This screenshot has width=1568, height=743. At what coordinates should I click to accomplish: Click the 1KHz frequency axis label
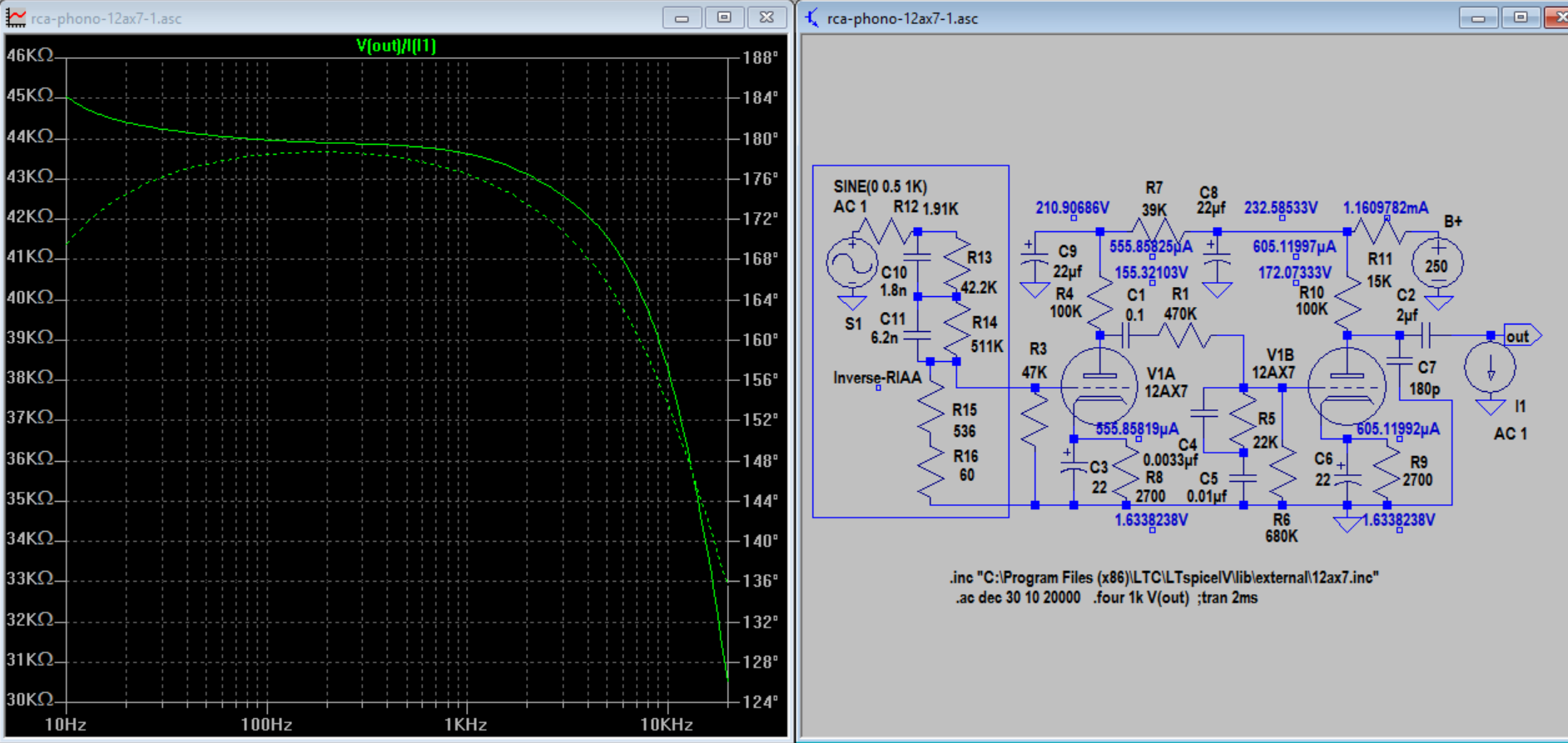(466, 725)
